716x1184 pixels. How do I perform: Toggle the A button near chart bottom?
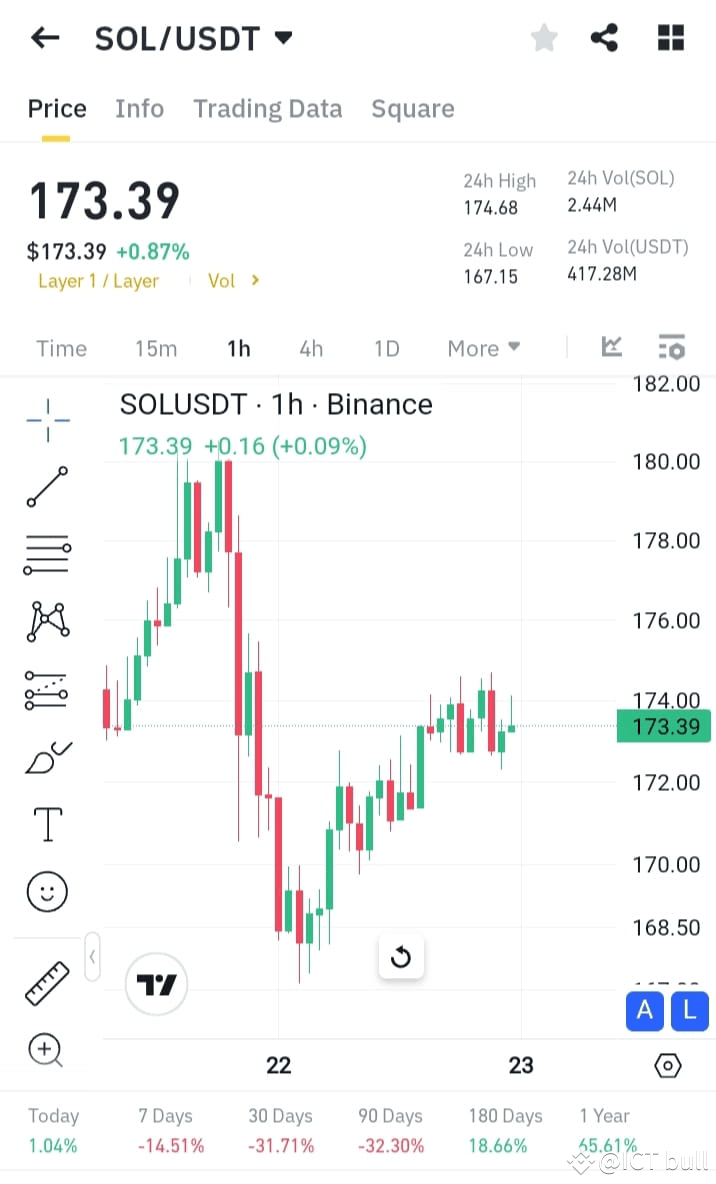pyautogui.click(x=644, y=1011)
